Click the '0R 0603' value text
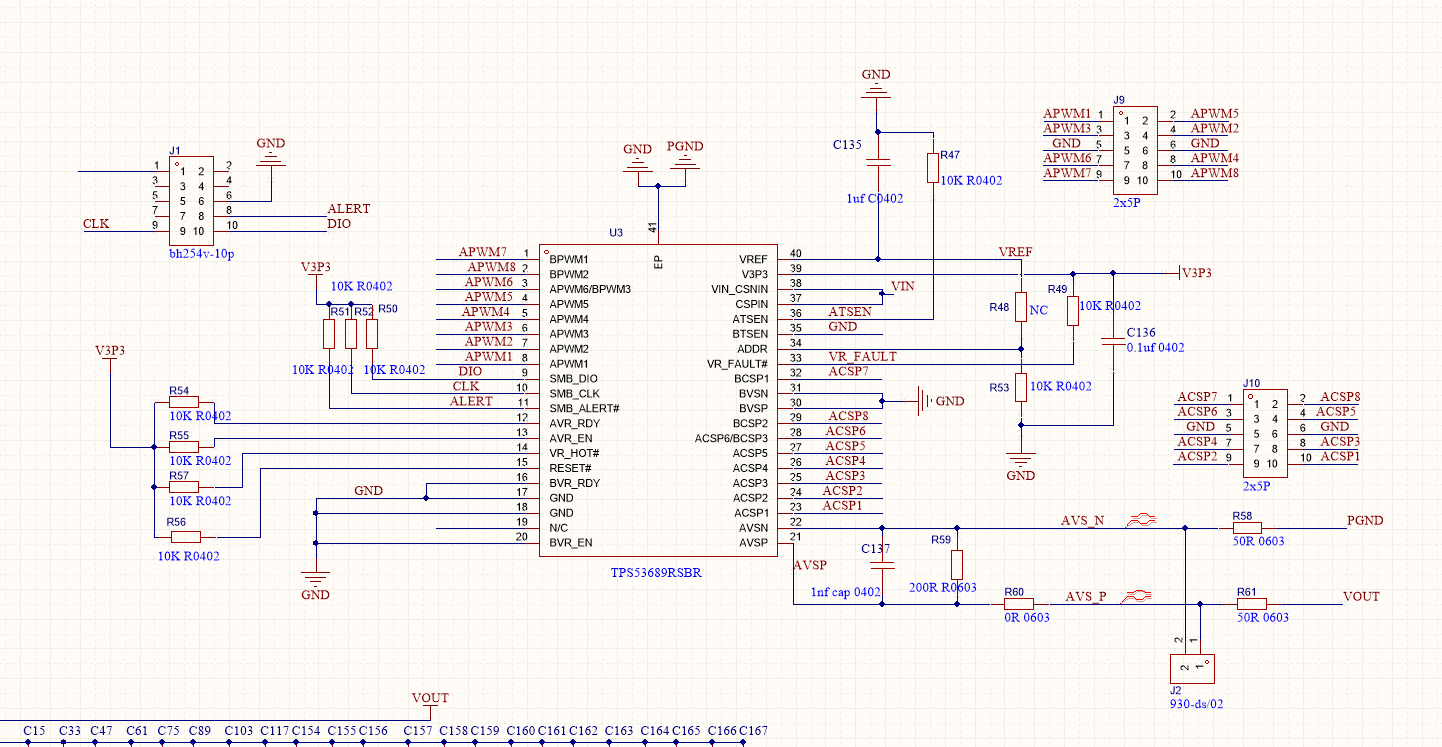The height and width of the screenshot is (747, 1442). 1027,618
